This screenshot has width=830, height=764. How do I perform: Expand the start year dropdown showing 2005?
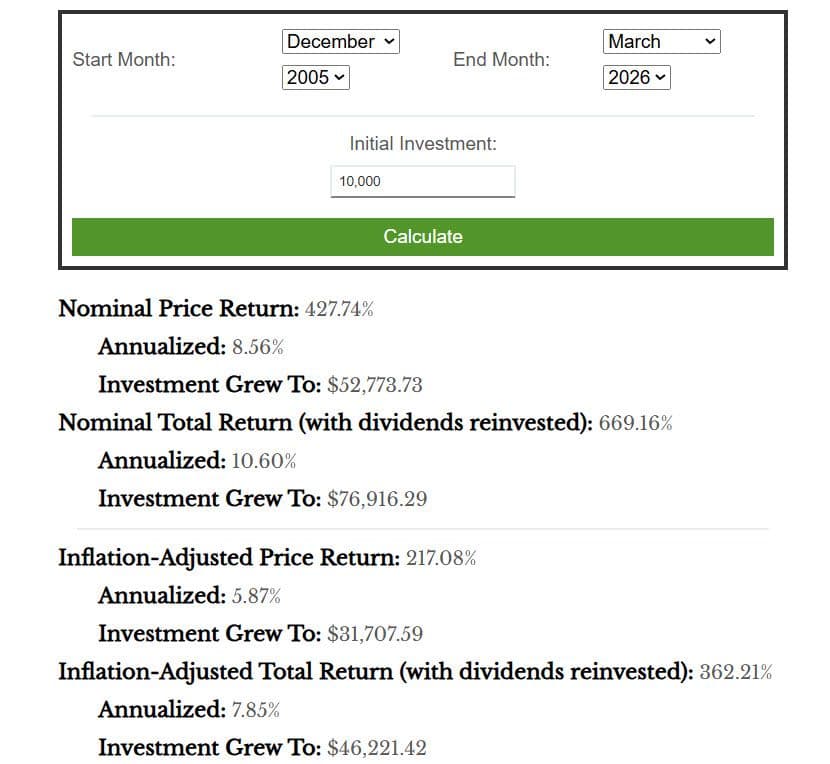pos(316,77)
